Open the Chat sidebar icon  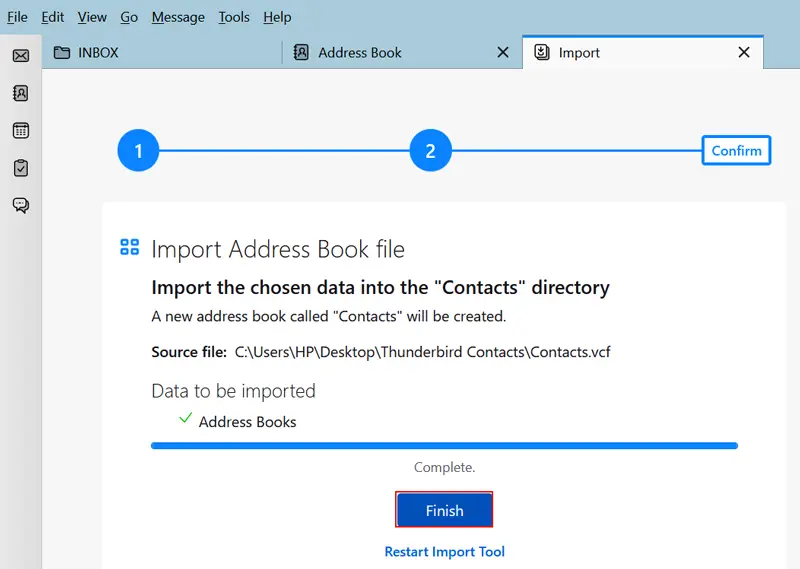coord(20,205)
